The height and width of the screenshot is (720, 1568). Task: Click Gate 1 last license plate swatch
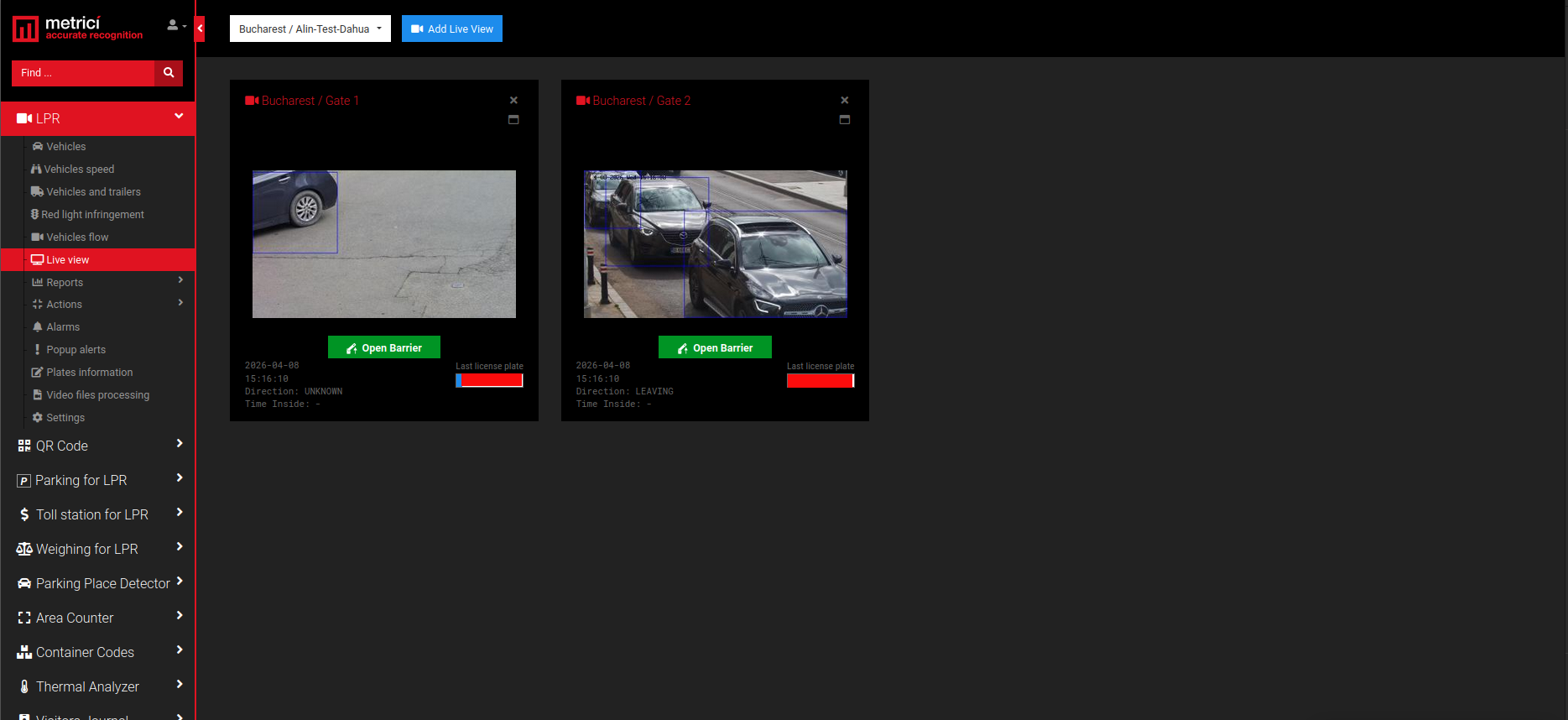click(490, 380)
